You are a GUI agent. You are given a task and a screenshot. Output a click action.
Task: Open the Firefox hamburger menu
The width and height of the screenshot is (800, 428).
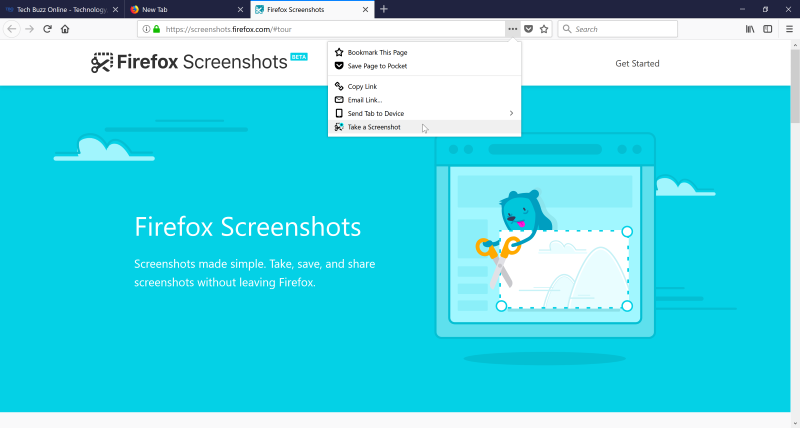(789, 29)
